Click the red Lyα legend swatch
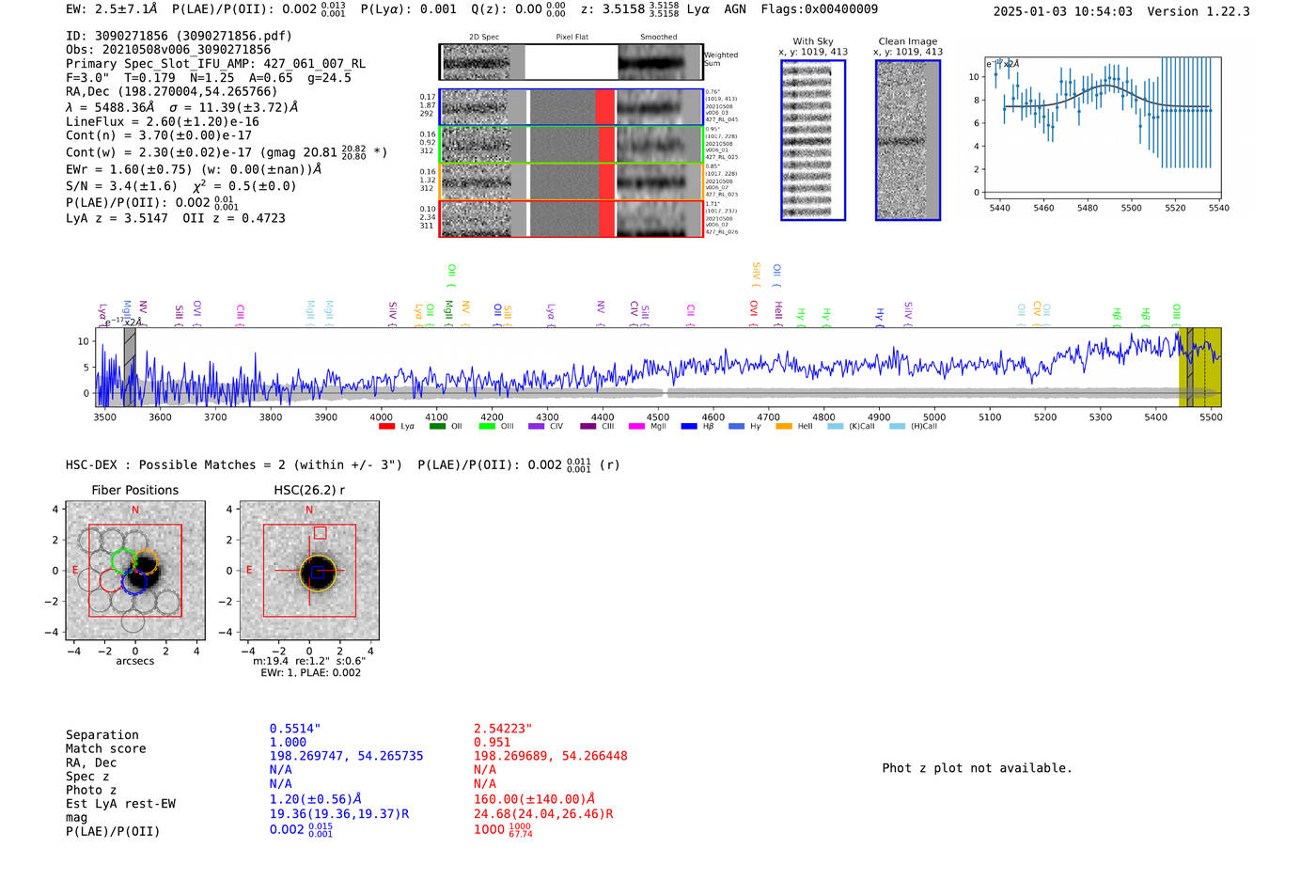 click(x=386, y=427)
